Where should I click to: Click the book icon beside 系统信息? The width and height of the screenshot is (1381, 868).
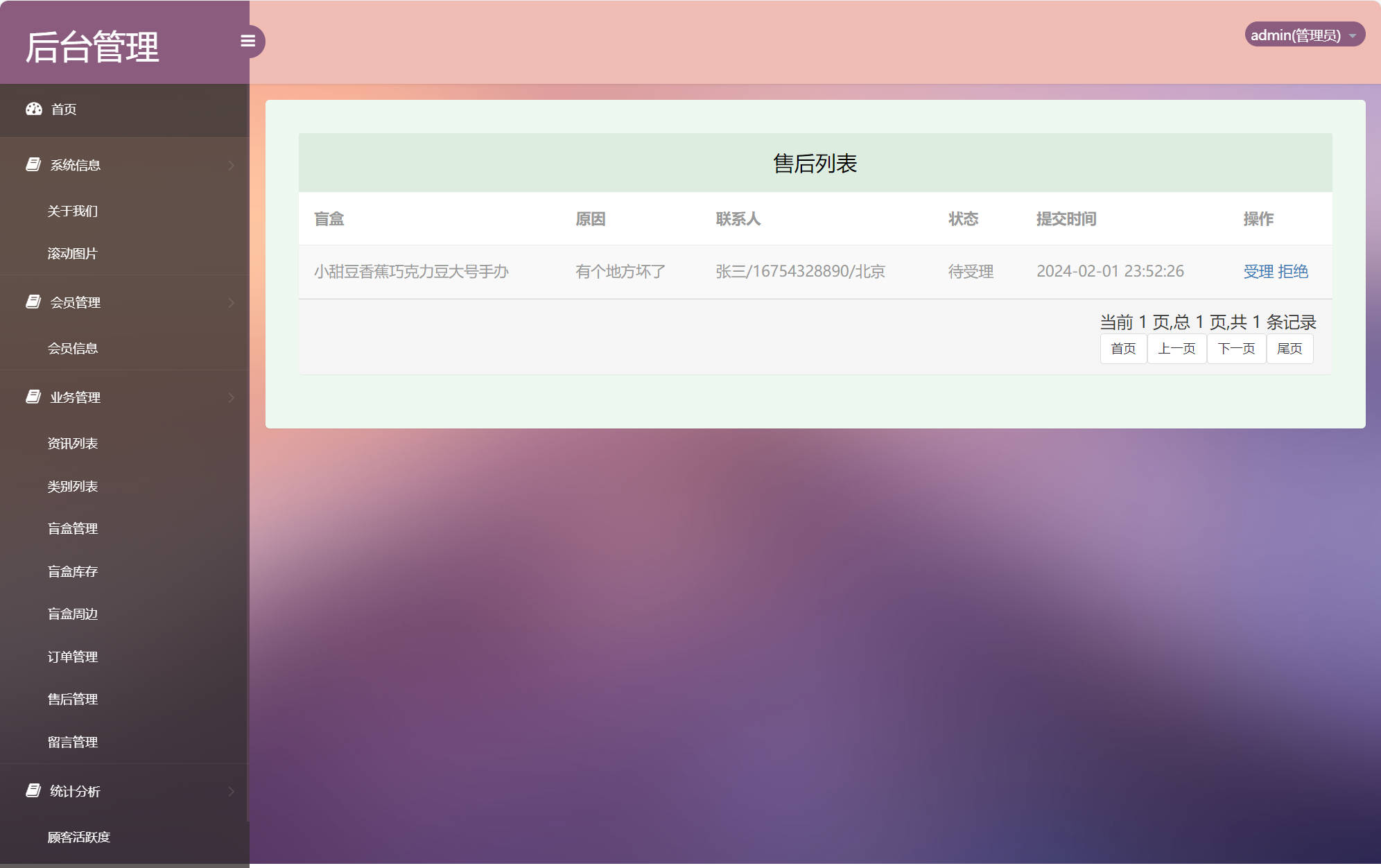pyautogui.click(x=33, y=164)
